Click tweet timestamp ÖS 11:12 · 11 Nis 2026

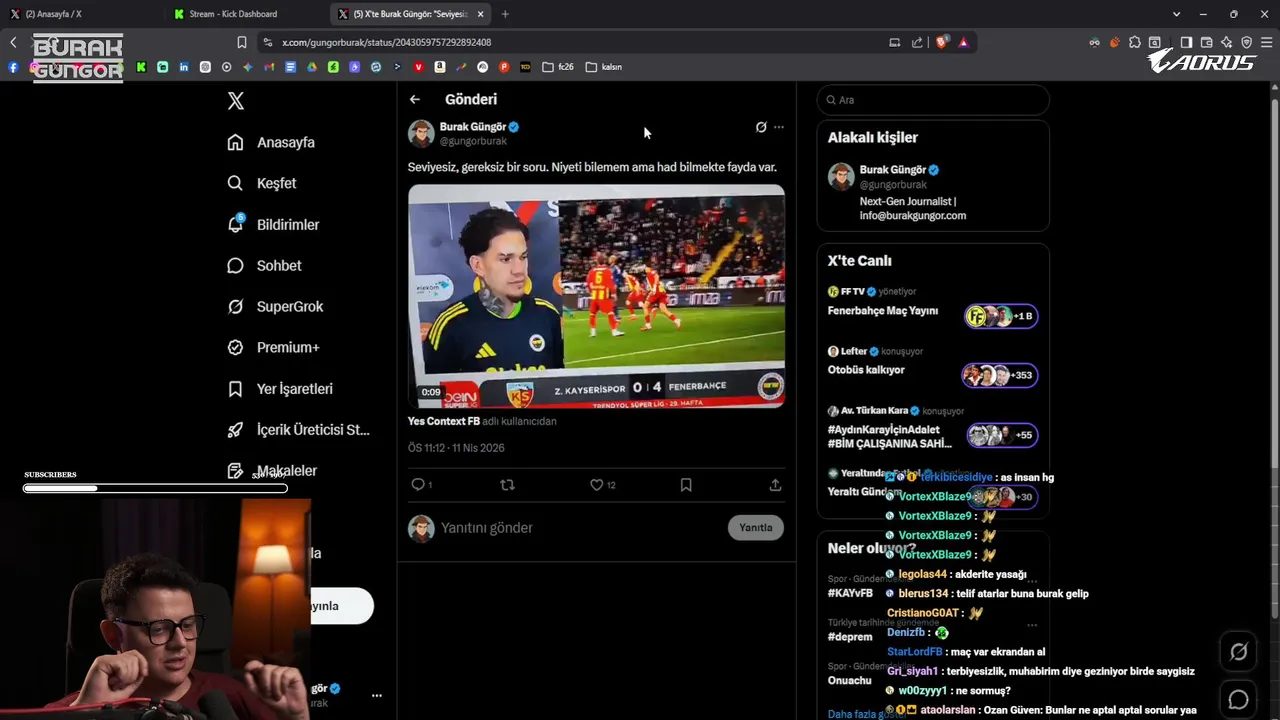[456, 448]
